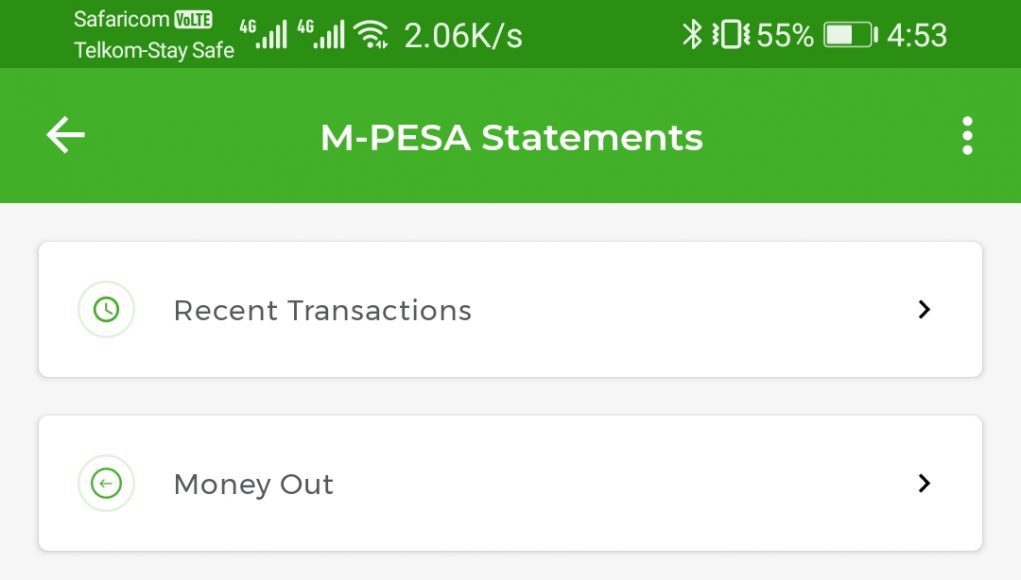The height and width of the screenshot is (580, 1021).
Task: Tap the clock icon beside Recent Transactions
Action: [106, 309]
